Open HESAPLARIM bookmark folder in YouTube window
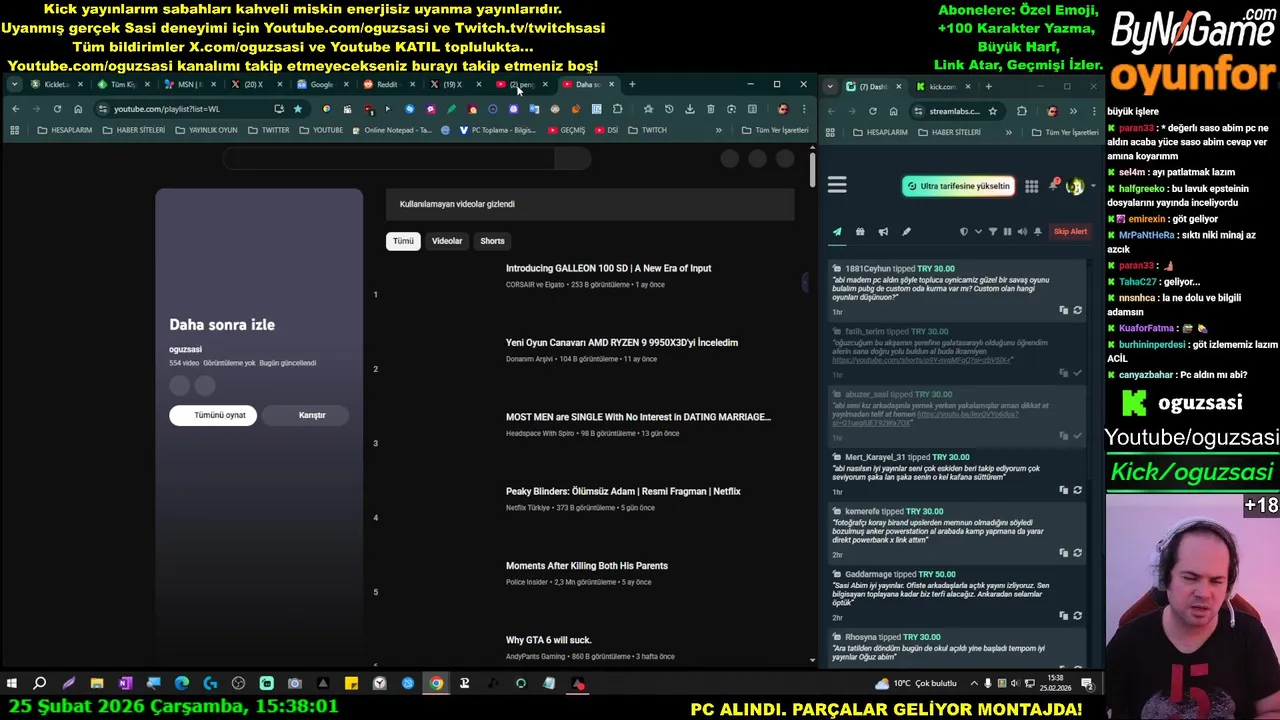The image size is (1280, 720). pyautogui.click(x=65, y=130)
